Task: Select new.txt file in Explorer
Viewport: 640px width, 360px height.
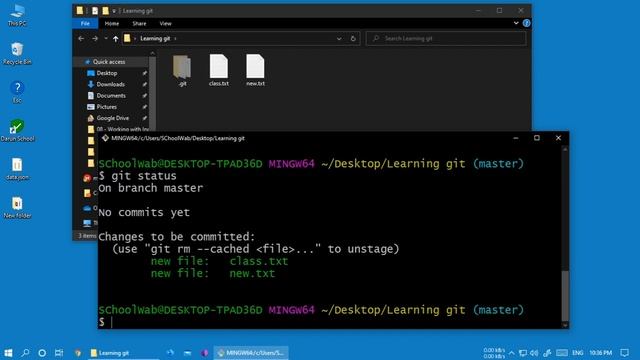Action: 256,70
